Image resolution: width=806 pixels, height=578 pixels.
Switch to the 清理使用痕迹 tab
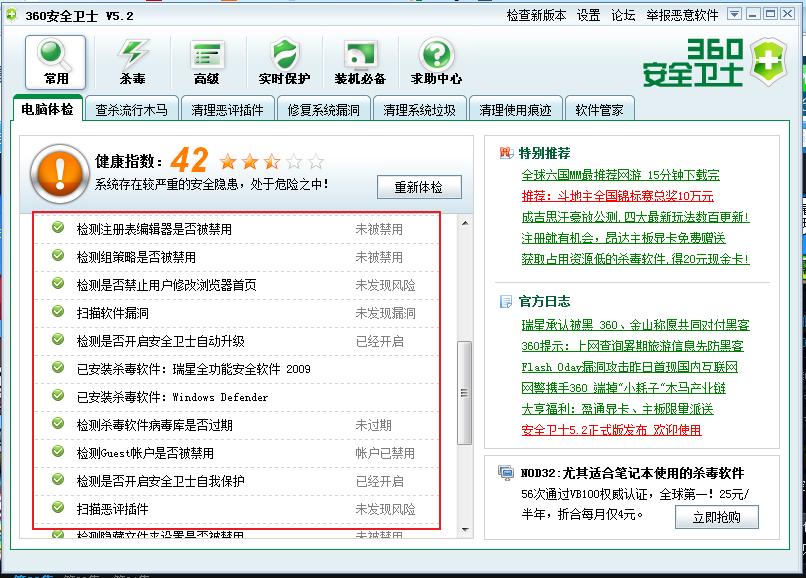pyautogui.click(x=516, y=110)
